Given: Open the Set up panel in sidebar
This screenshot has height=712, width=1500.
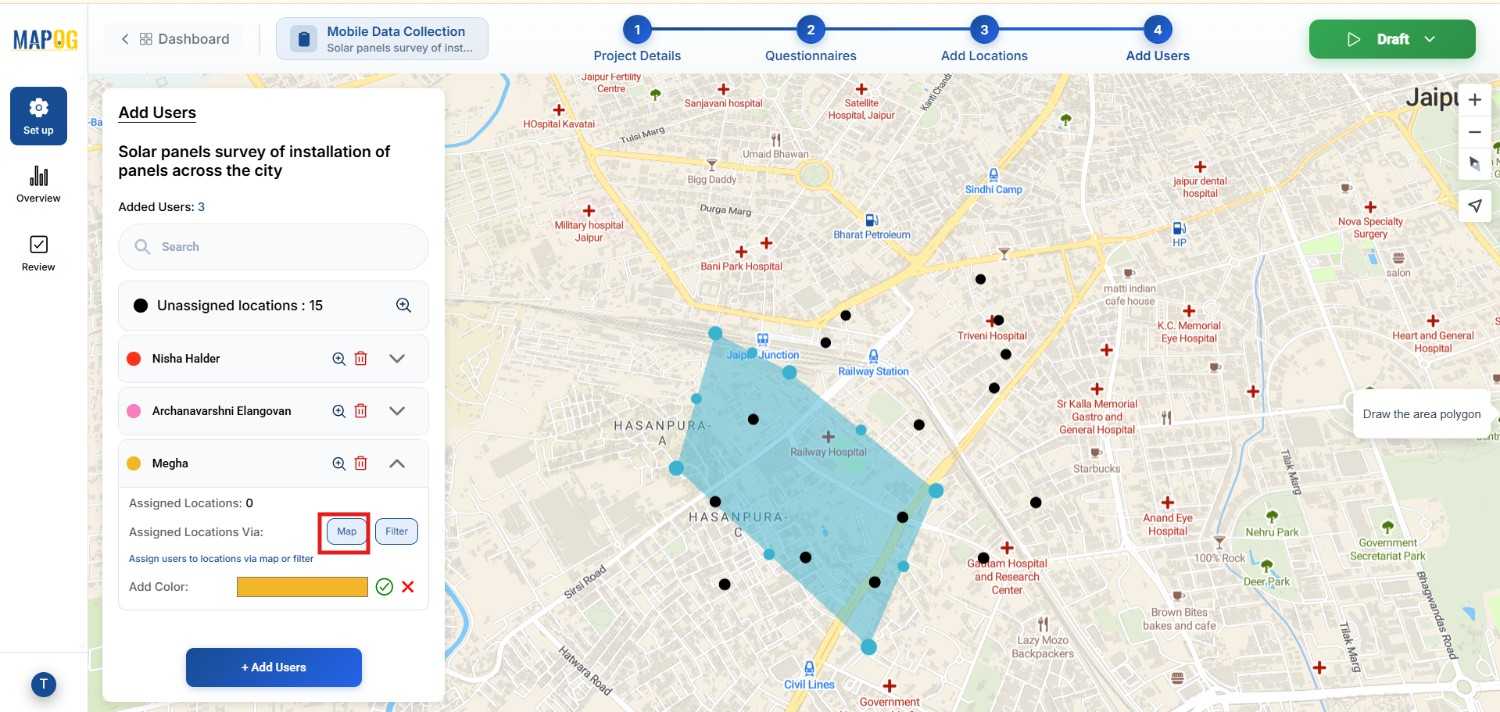Looking at the screenshot, I should point(38,114).
